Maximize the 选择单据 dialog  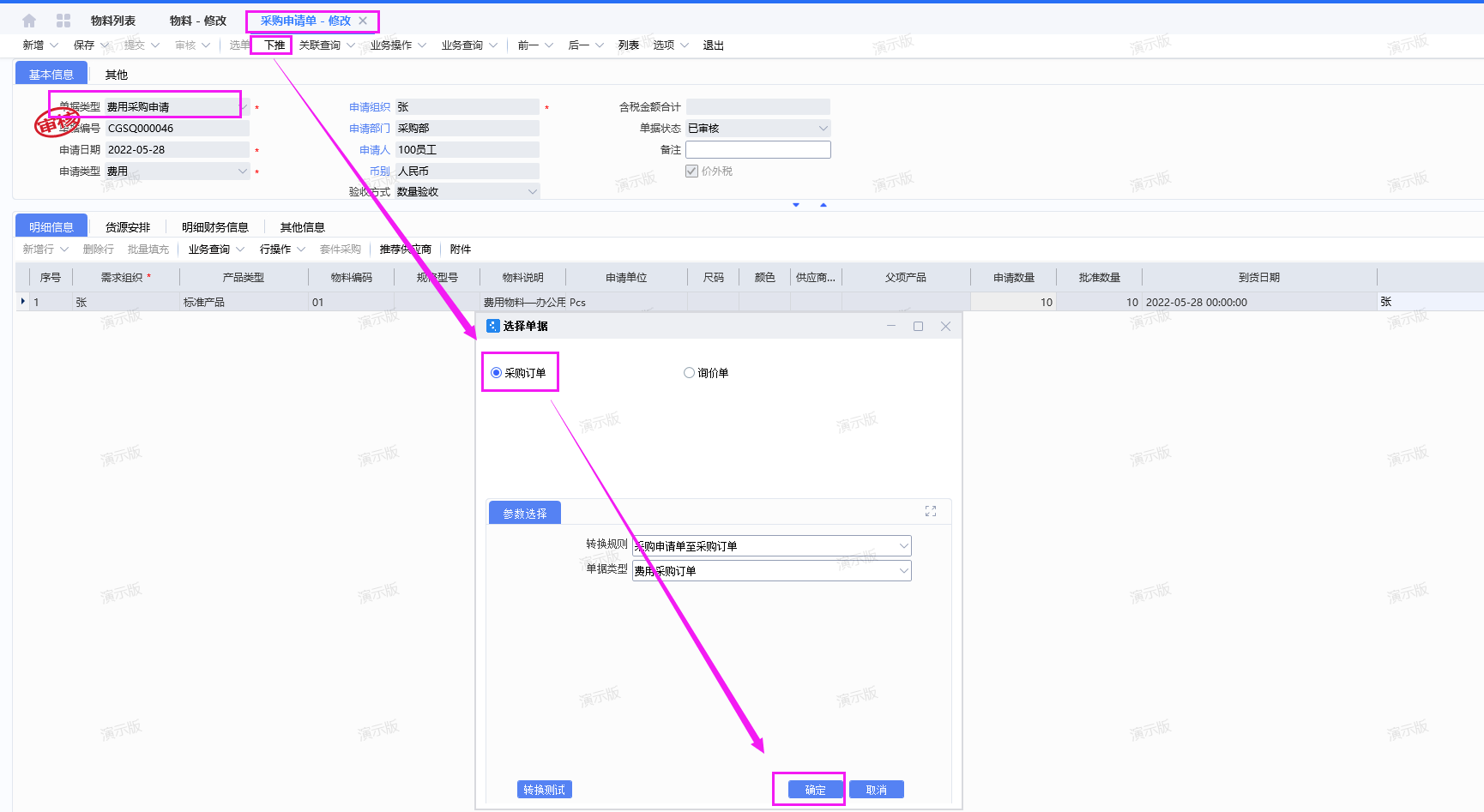[x=918, y=326]
